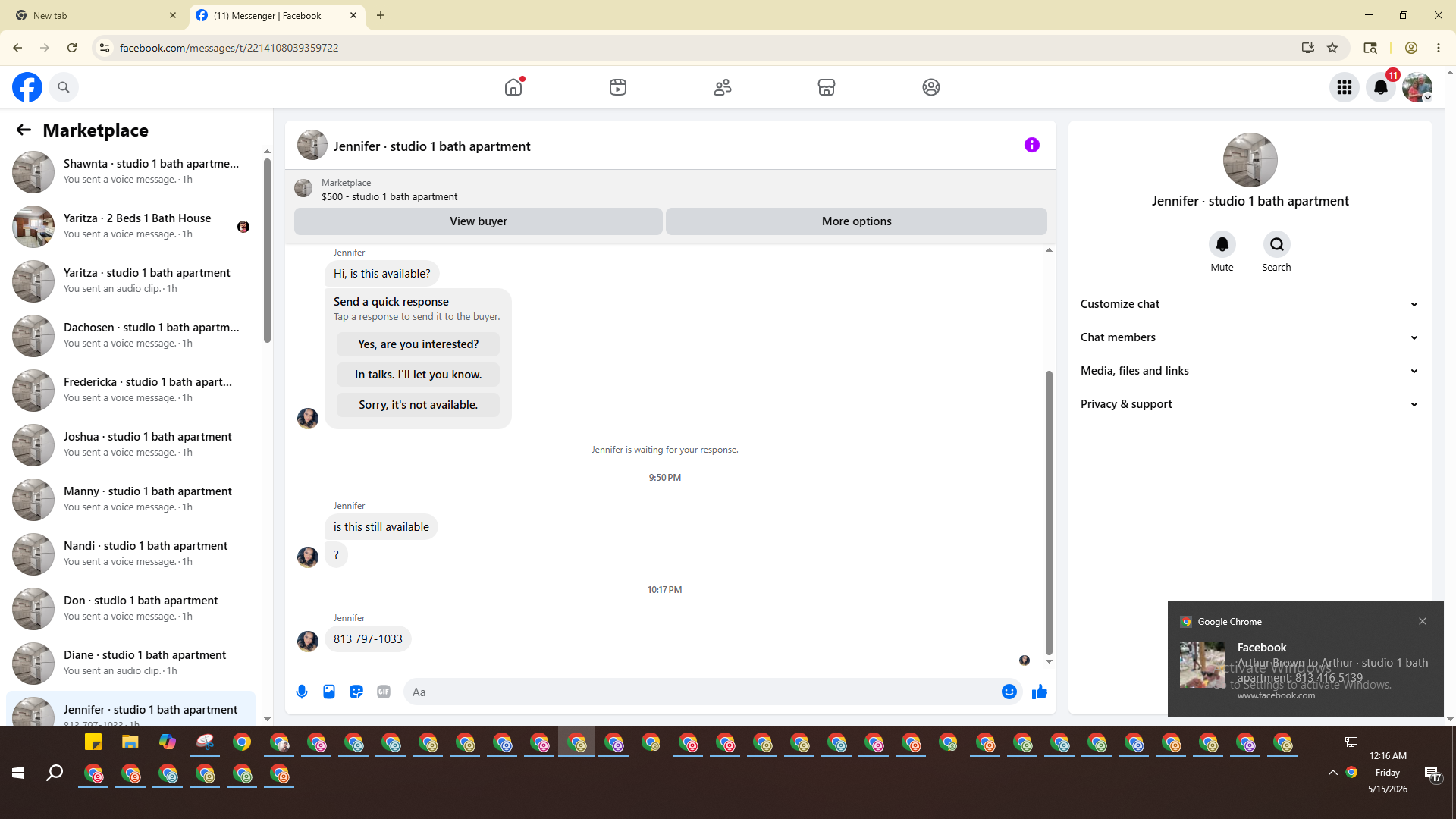Viewport: 1456px width, 819px height.
Task: Click View buyer button
Action: click(x=478, y=221)
